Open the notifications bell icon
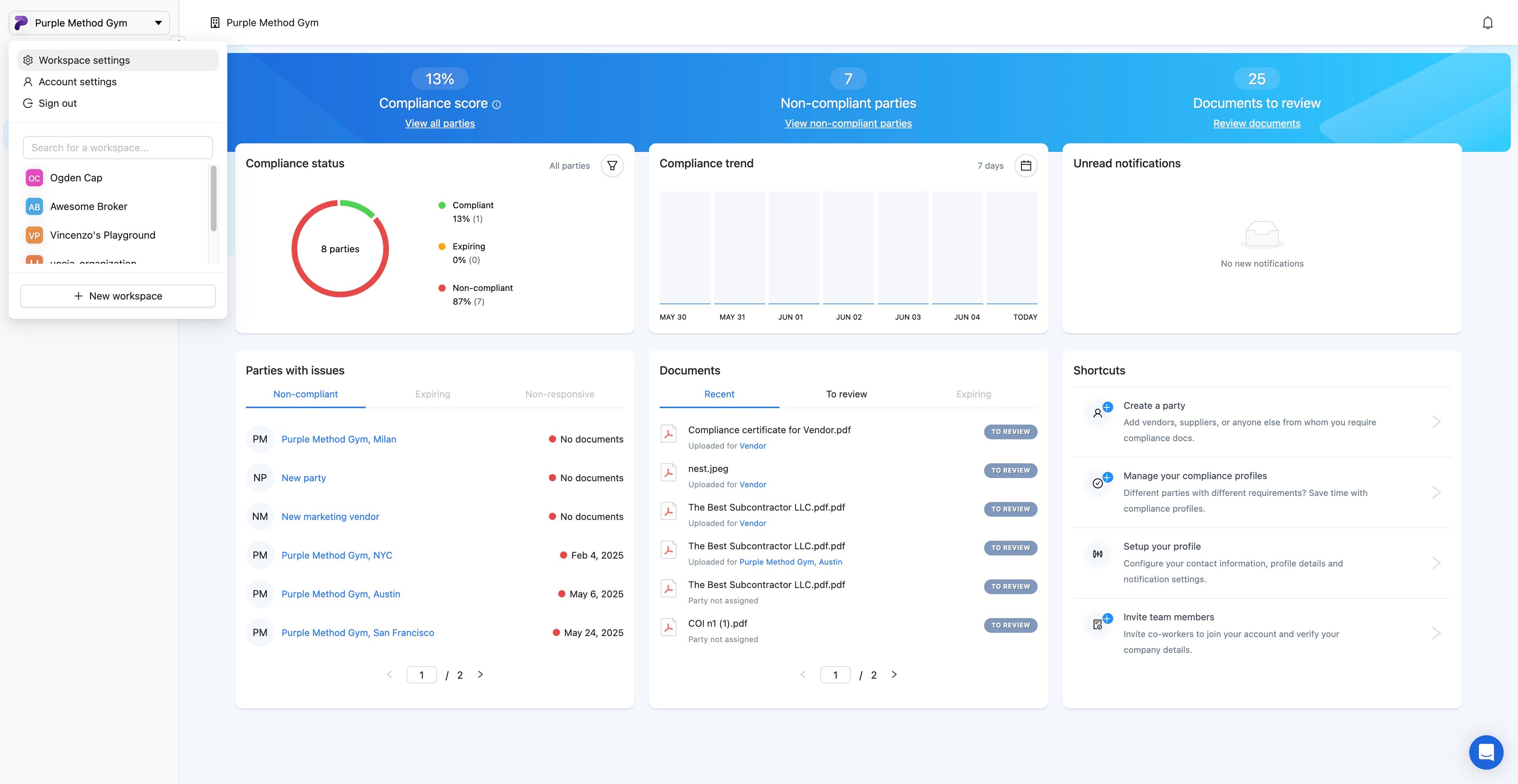Viewport: 1518px width, 784px height. tap(1487, 23)
